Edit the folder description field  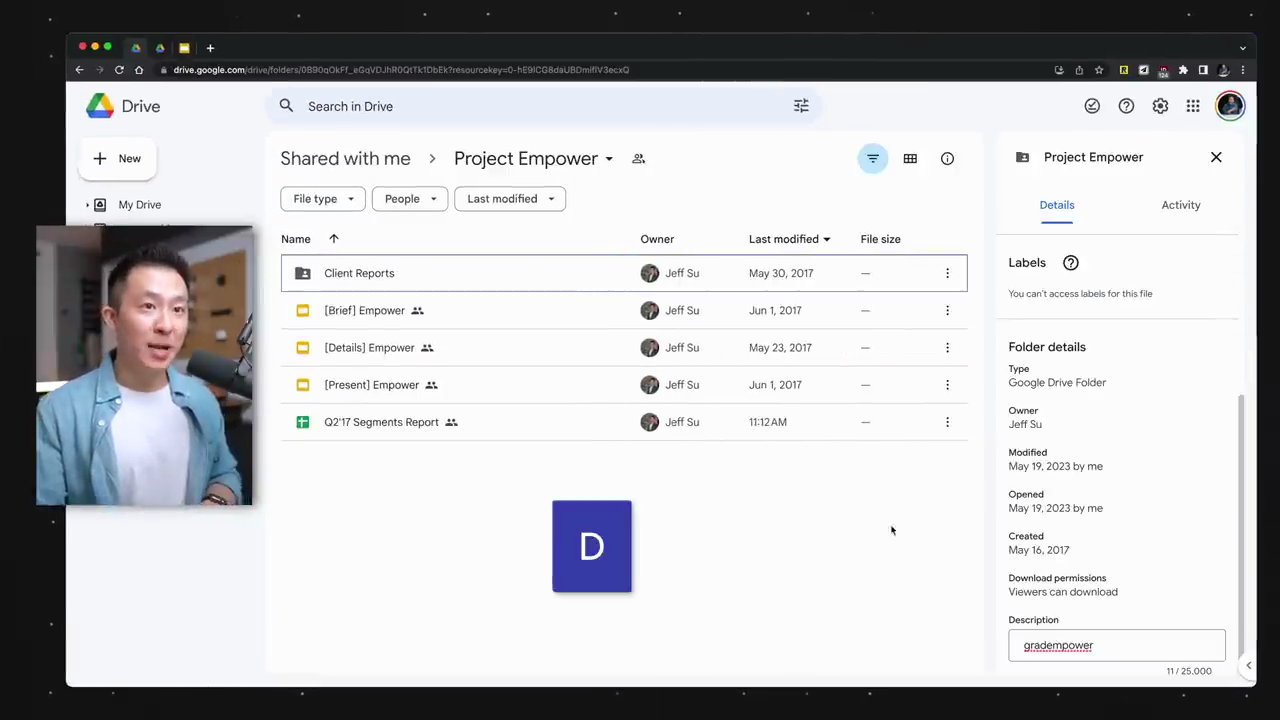(x=1117, y=645)
